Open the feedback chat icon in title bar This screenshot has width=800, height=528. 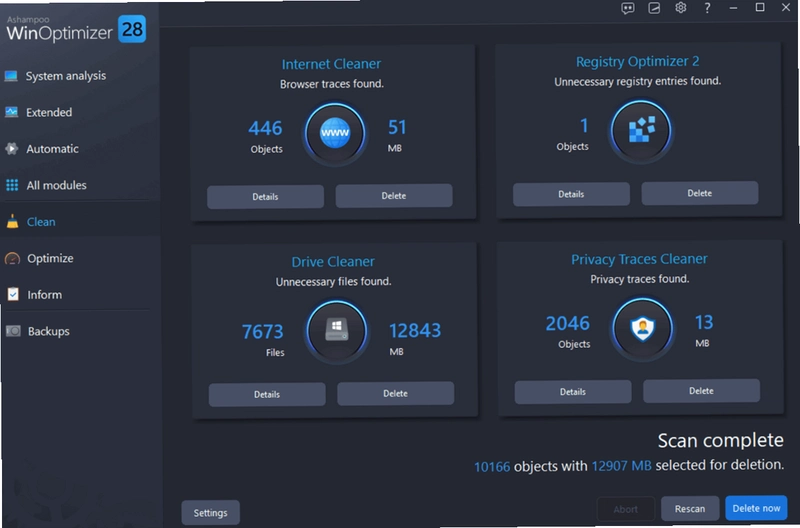[628, 8]
